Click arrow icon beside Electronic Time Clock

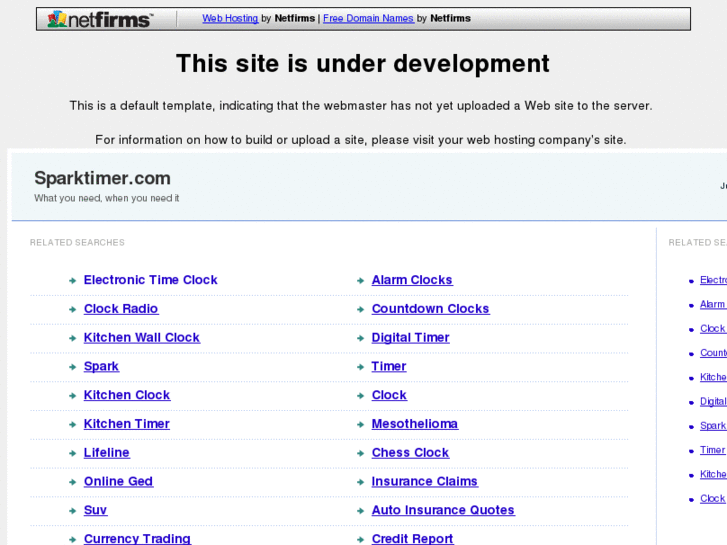click(x=72, y=281)
